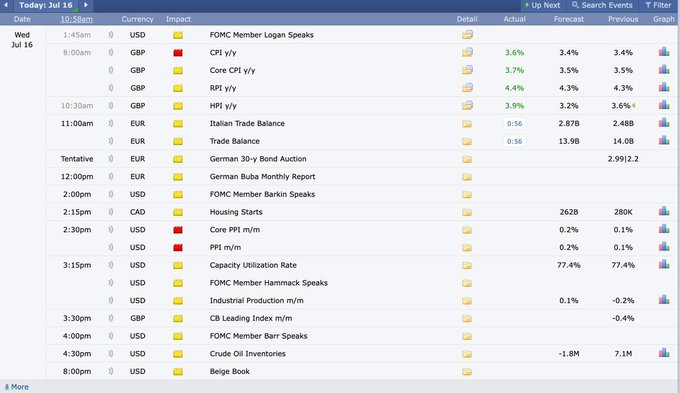Toggle alert bell for Crude Oil Inventories

pos(111,354)
